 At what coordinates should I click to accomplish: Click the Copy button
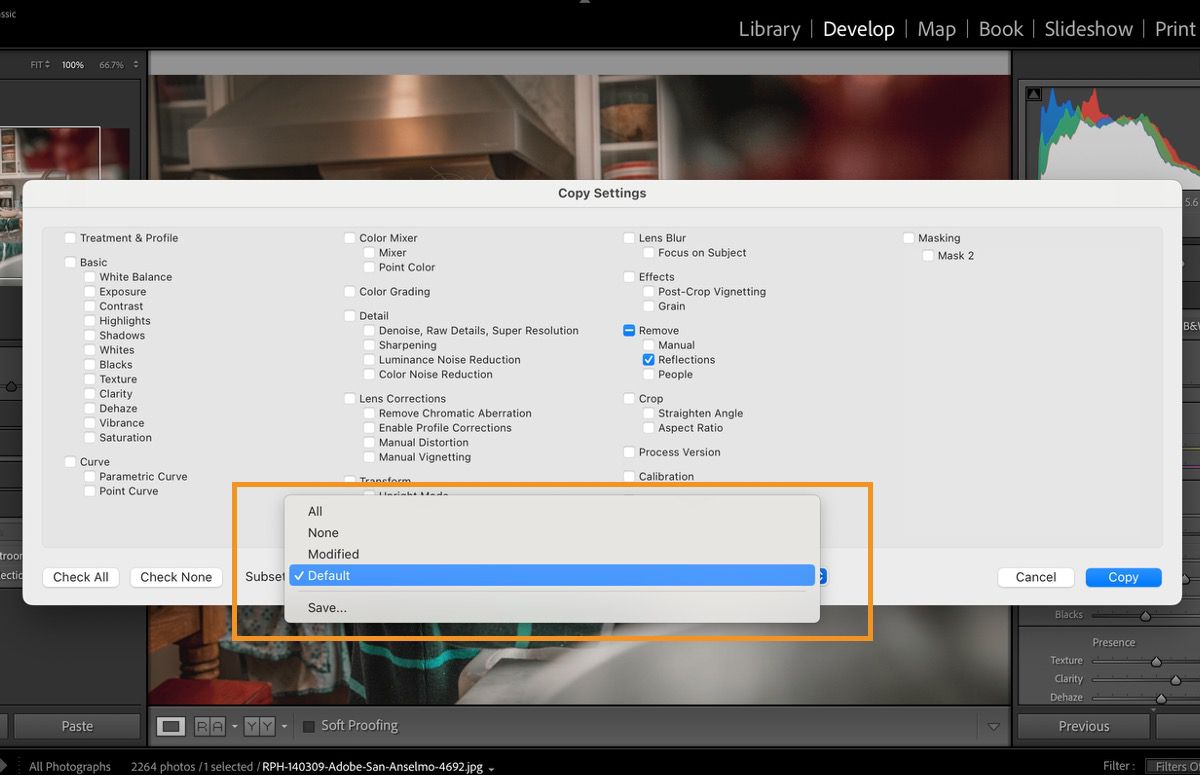[x=1123, y=577]
